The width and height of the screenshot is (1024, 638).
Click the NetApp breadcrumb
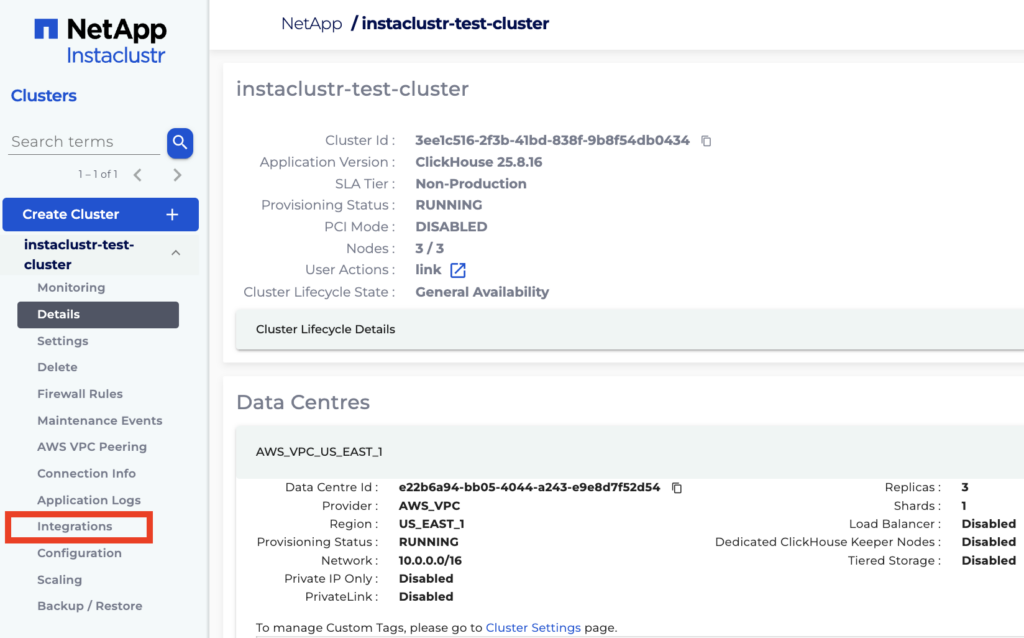coord(311,23)
